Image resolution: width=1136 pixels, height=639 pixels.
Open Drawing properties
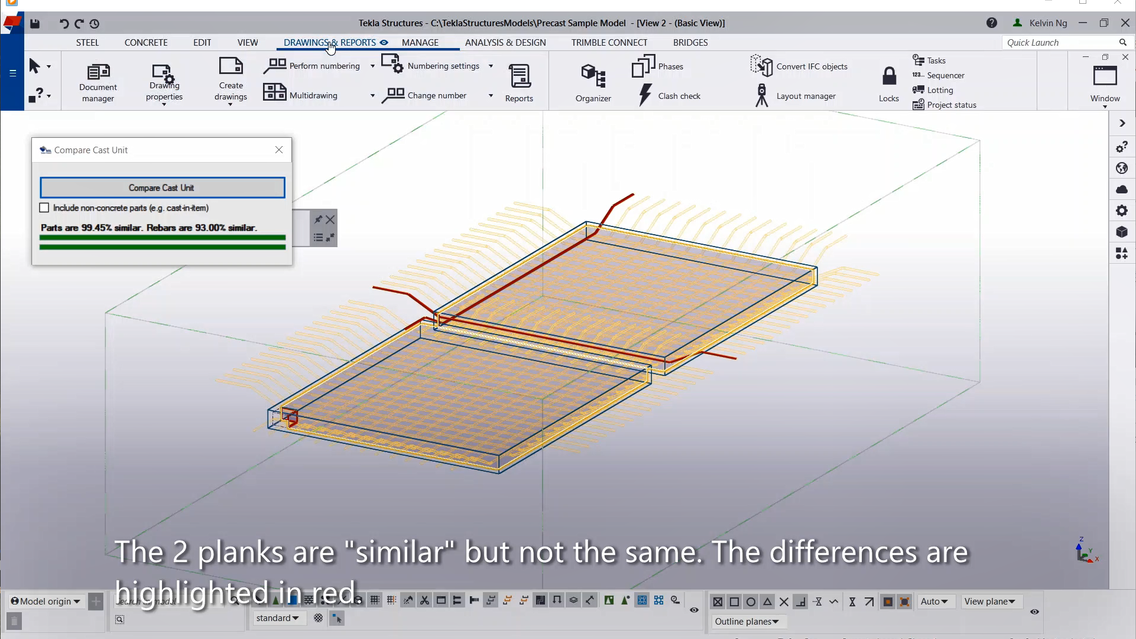(164, 83)
